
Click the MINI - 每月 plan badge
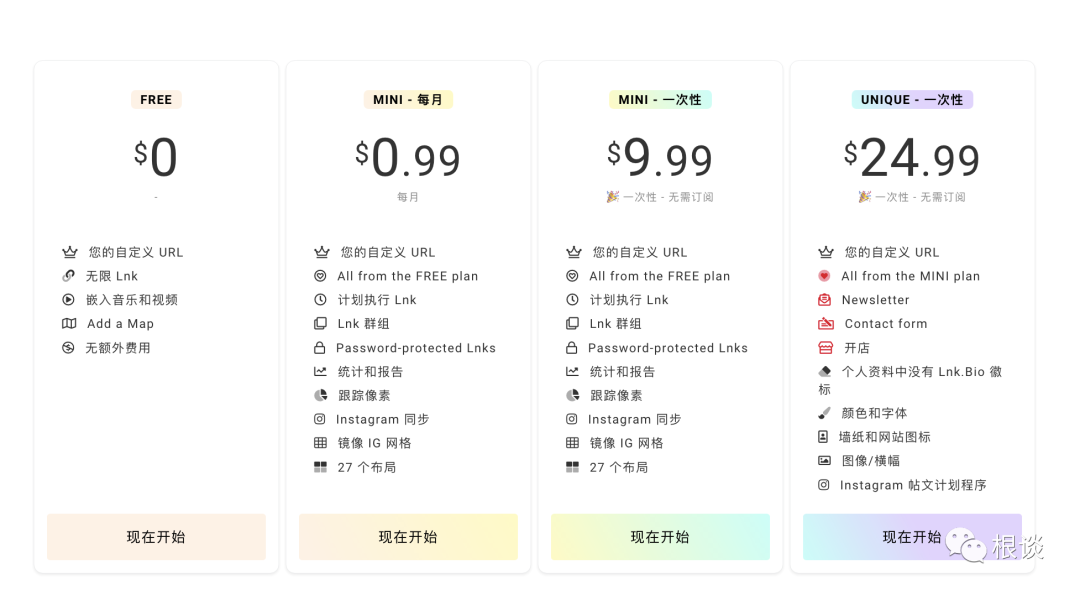pyautogui.click(x=408, y=100)
